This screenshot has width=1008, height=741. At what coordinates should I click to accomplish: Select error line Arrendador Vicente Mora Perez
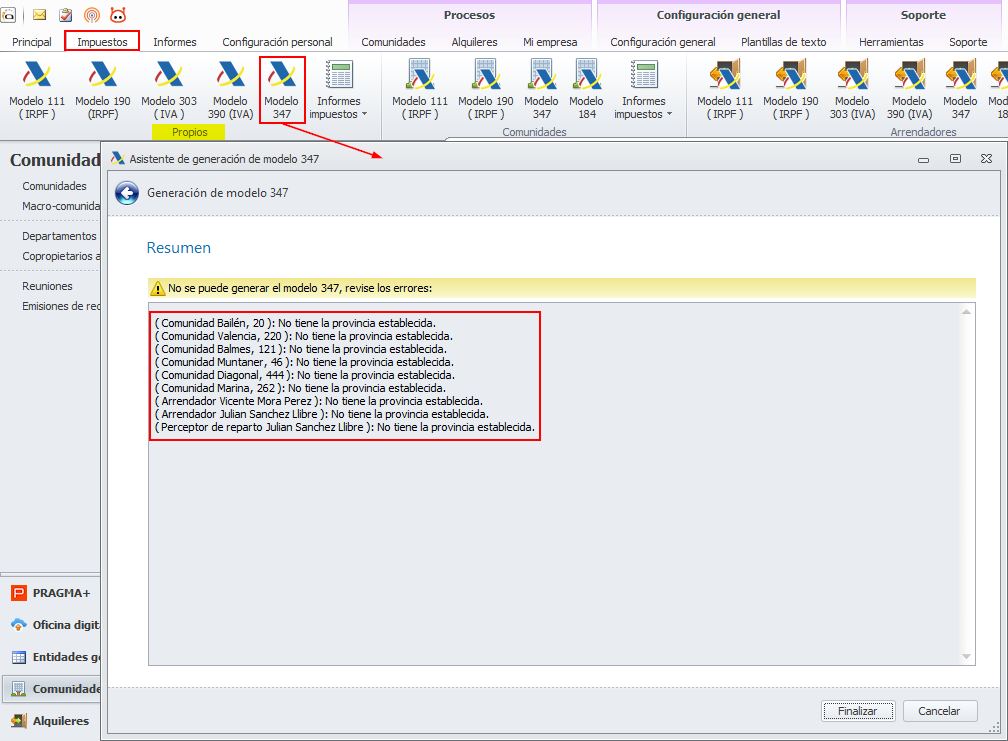tap(318, 401)
